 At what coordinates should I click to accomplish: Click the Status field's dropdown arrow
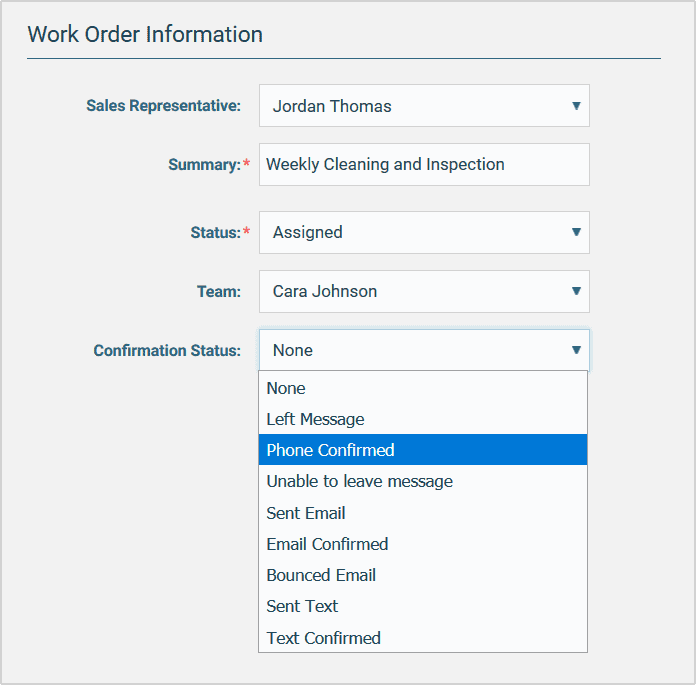[x=576, y=232]
